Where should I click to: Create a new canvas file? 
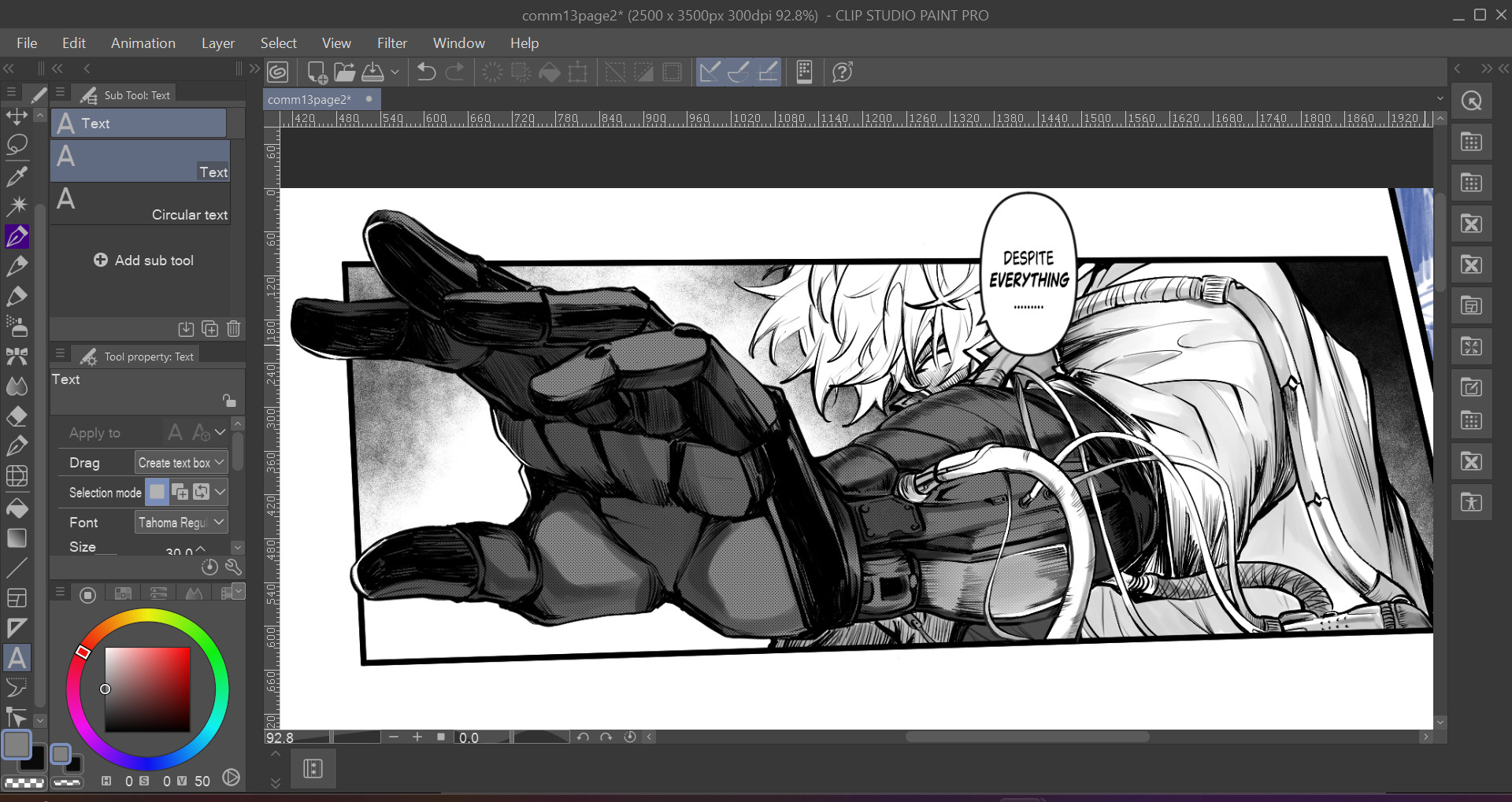[x=317, y=72]
